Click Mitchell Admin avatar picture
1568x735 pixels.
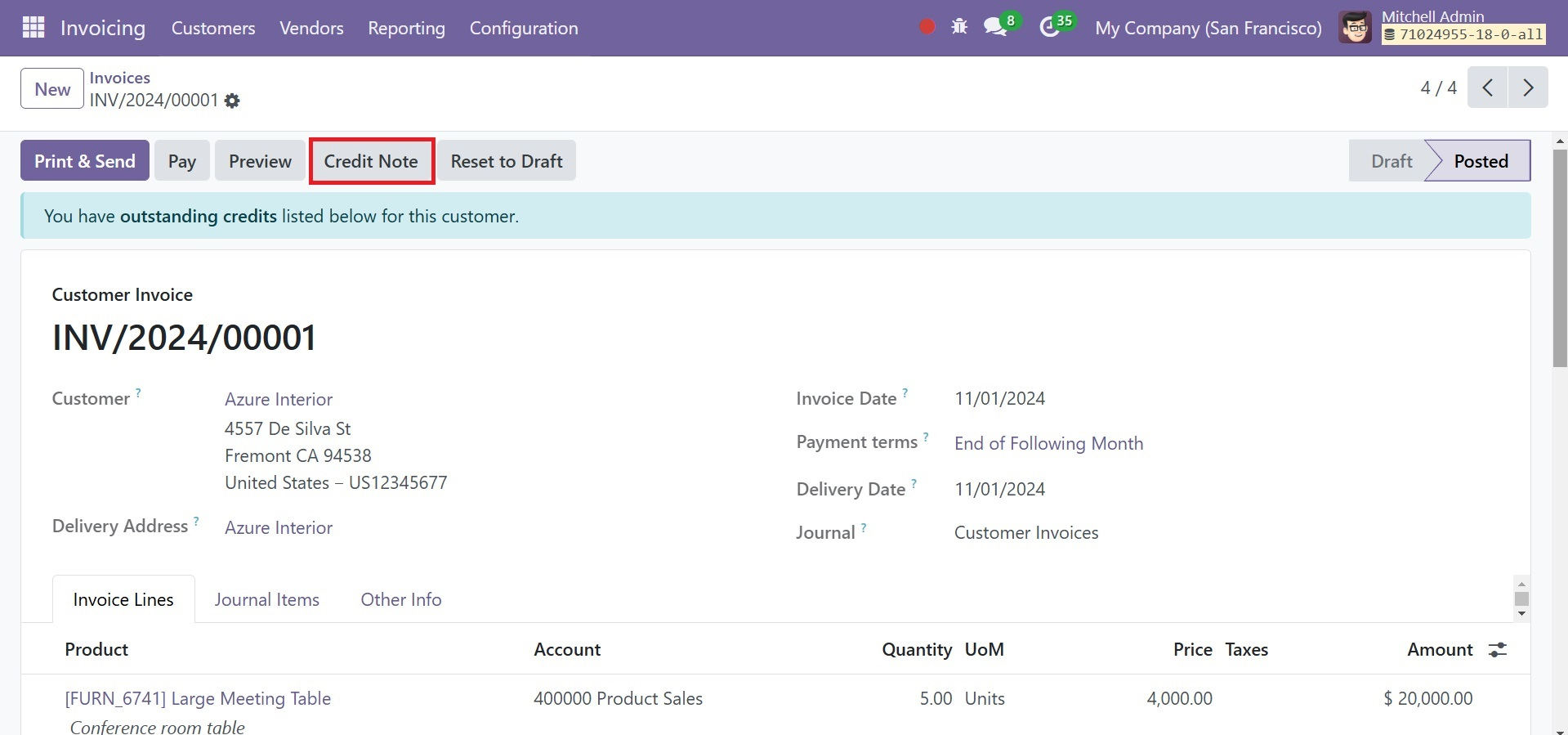point(1356,28)
